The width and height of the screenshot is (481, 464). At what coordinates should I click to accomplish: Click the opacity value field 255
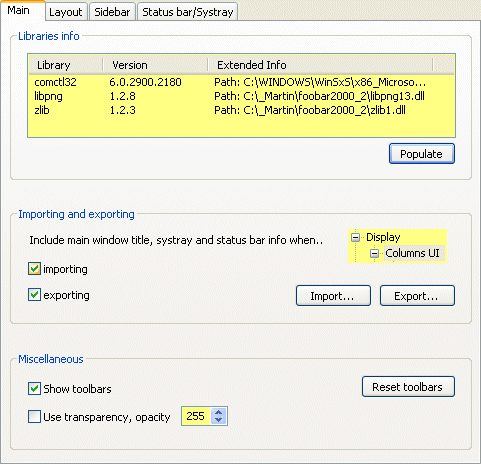point(196,416)
